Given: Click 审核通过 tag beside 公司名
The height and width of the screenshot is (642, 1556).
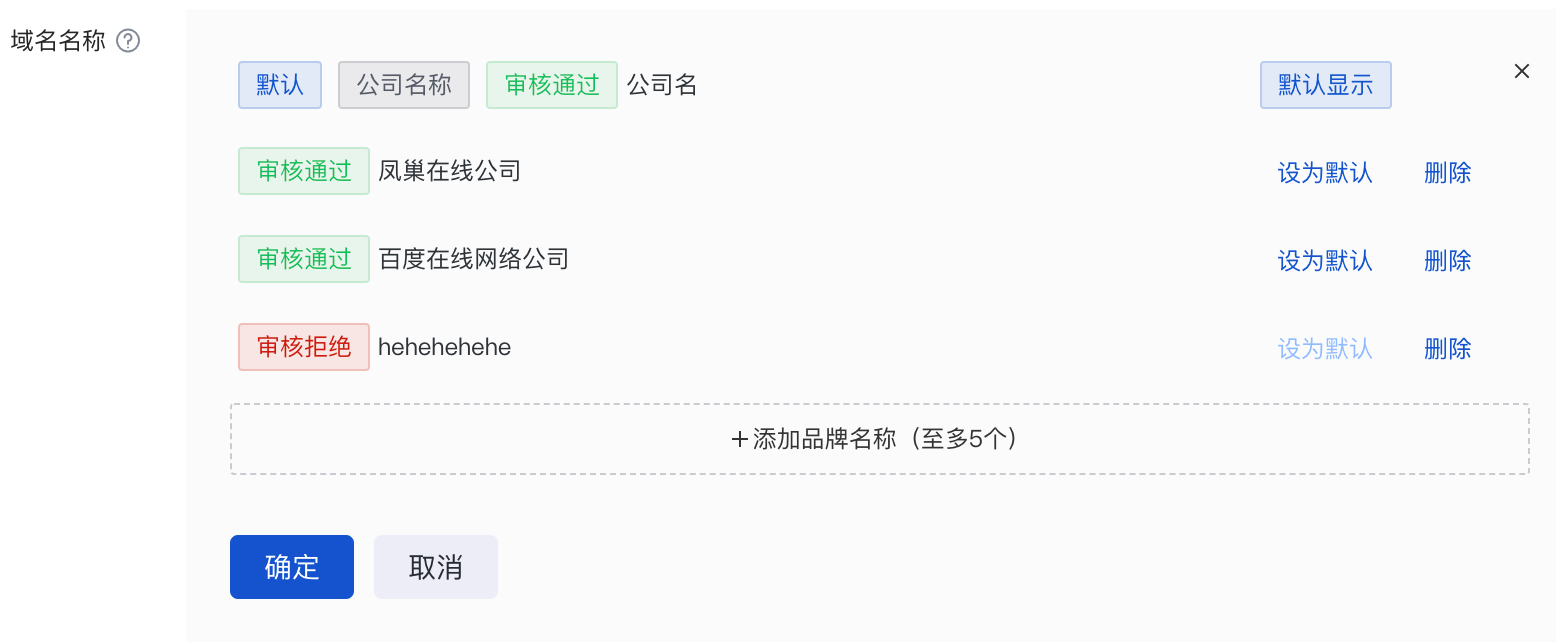Looking at the screenshot, I should (552, 85).
